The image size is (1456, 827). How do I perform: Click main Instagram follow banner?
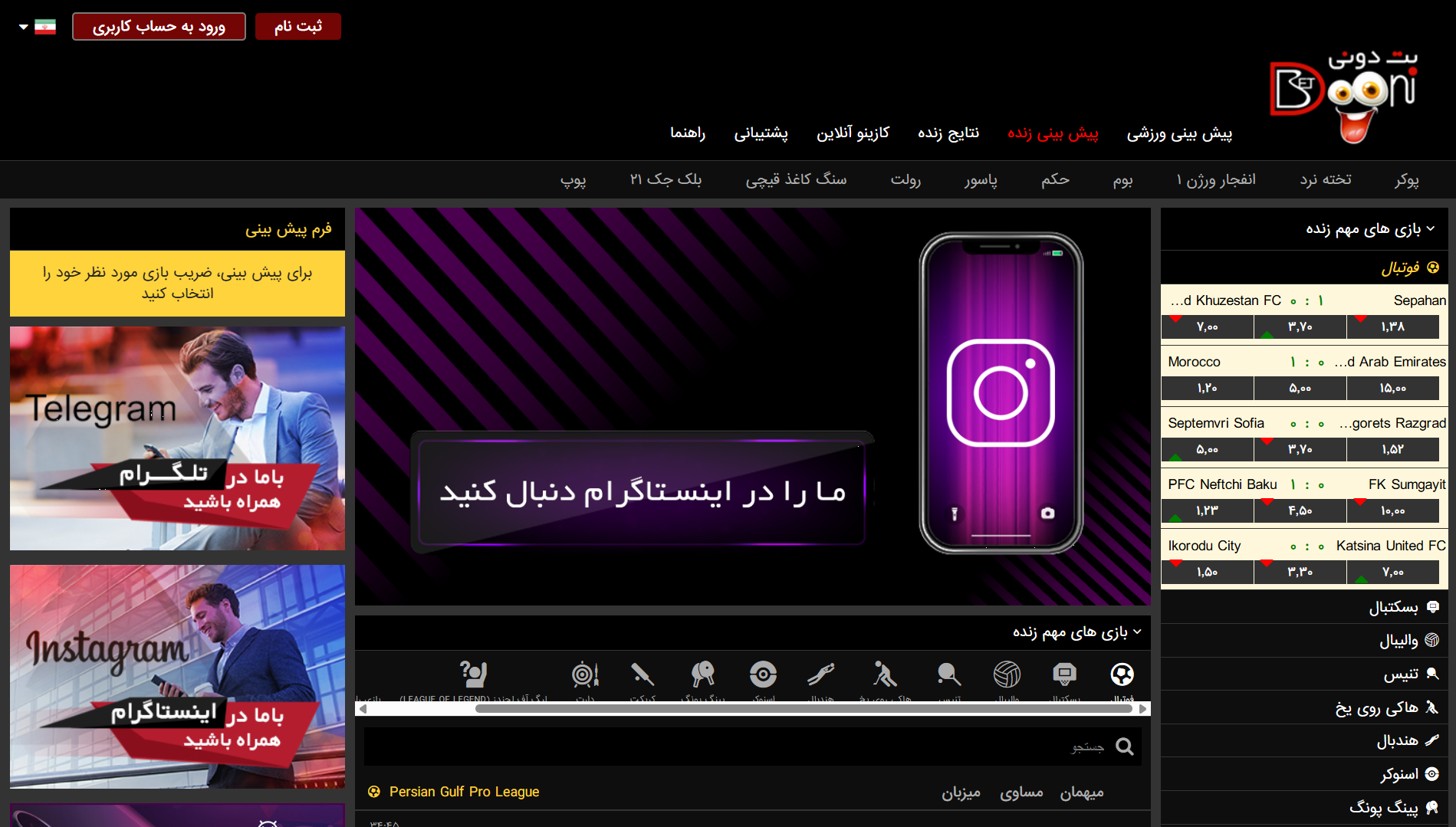[x=753, y=406]
